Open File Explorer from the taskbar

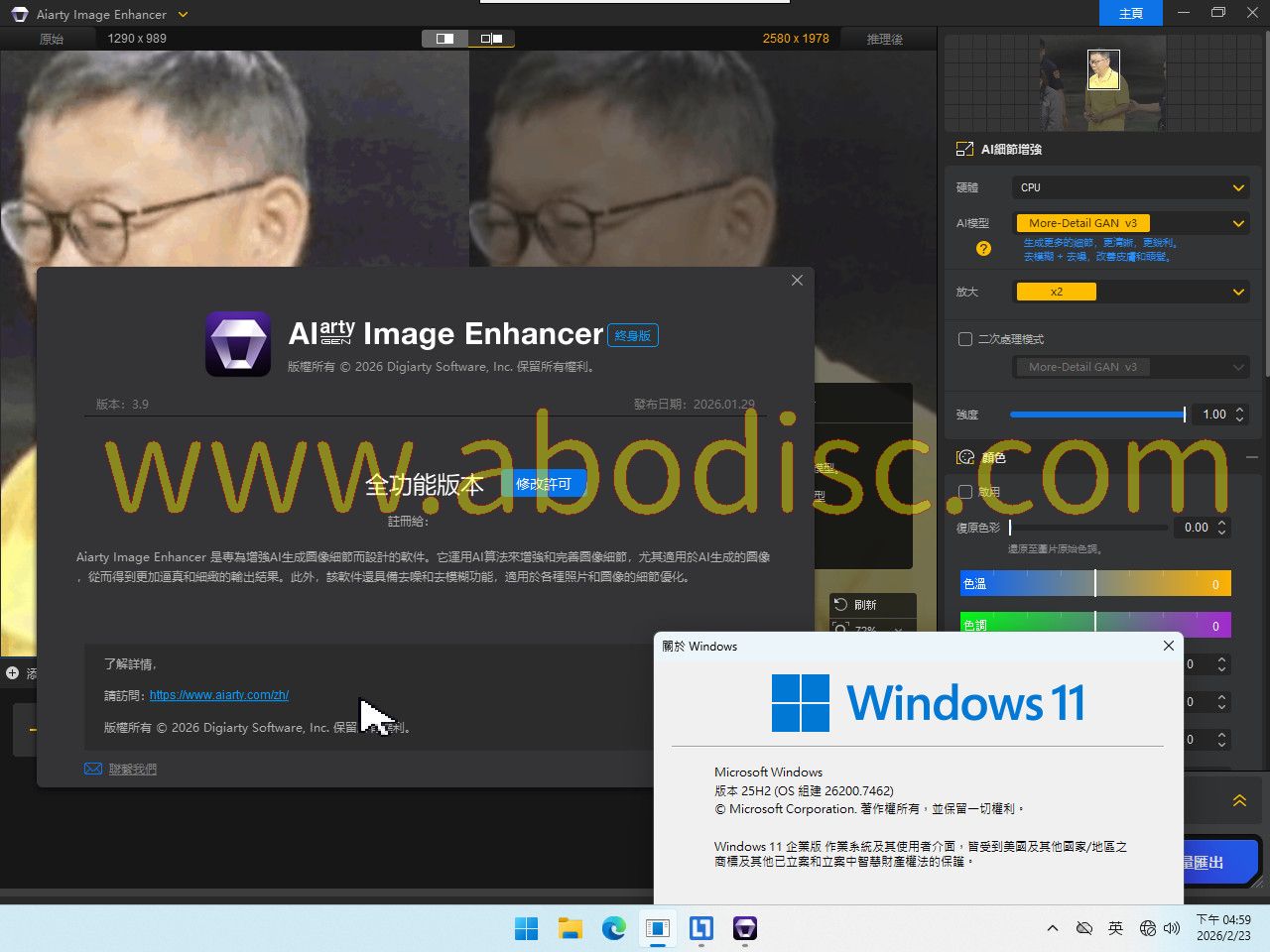[x=571, y=928]
